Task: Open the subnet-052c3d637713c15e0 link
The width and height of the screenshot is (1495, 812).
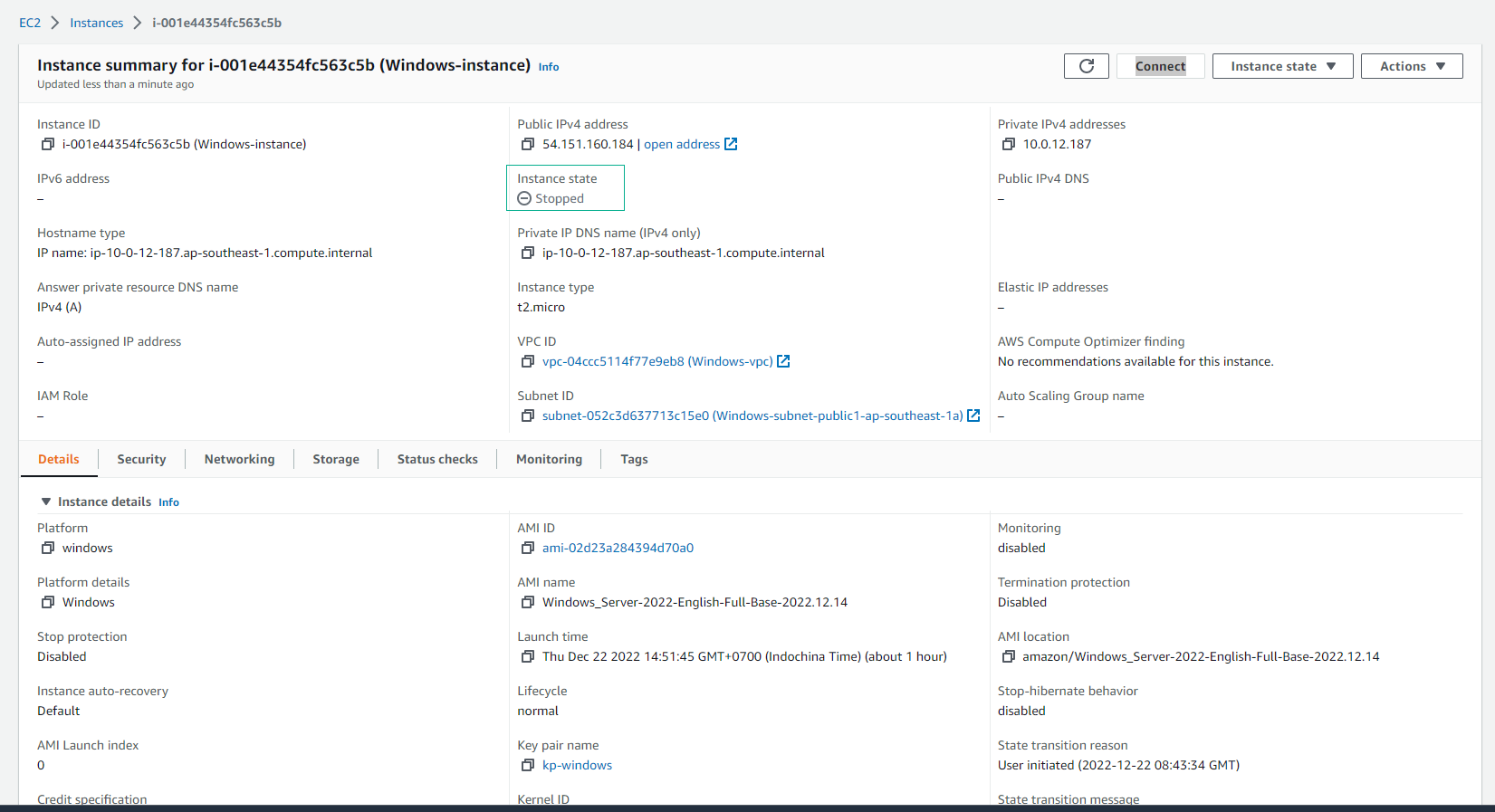Action: (x=752, y=416)
